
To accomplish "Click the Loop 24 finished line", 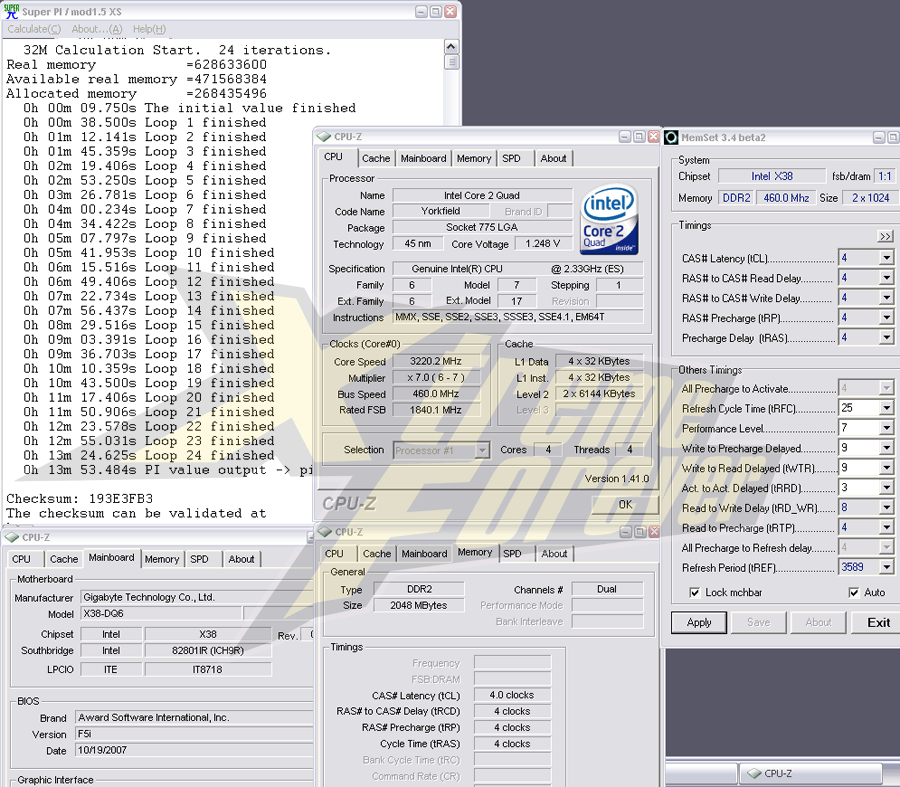I will pos(148,455).
